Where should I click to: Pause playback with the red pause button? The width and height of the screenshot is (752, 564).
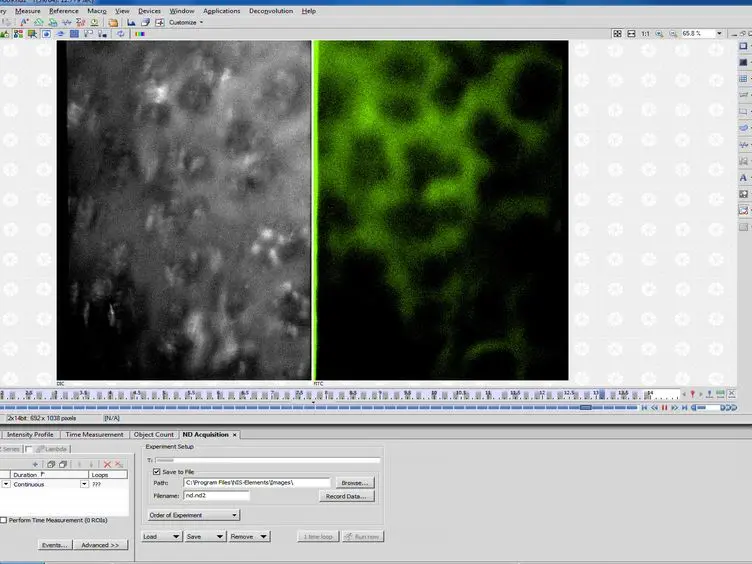point(664,408)
